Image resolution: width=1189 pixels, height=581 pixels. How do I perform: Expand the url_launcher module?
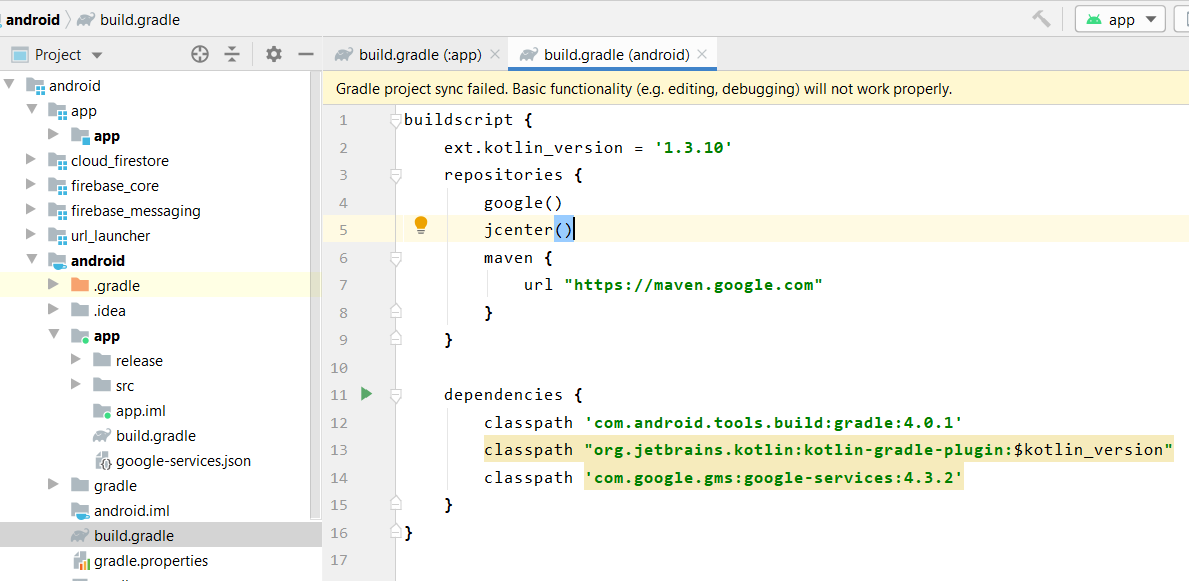(31, 235)
